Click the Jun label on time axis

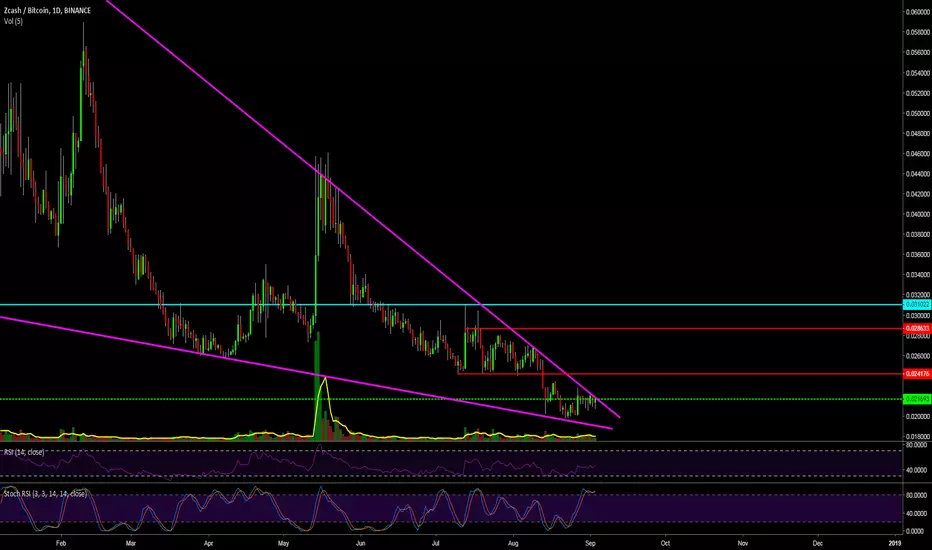[x=360, y=543]
